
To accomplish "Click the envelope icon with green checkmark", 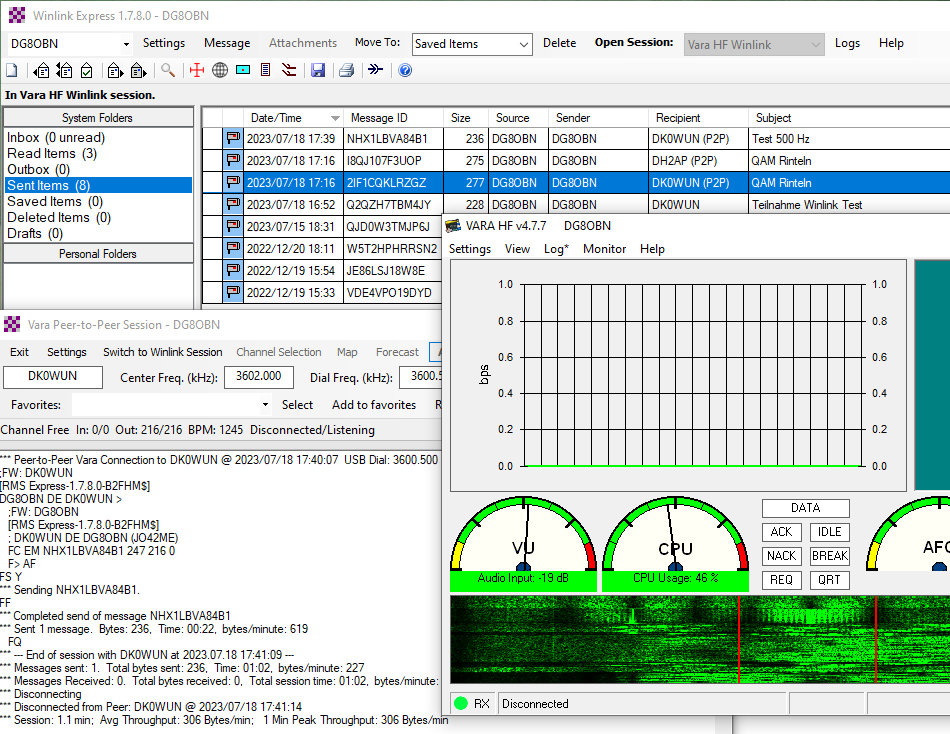I will click(x=87, y=70).
